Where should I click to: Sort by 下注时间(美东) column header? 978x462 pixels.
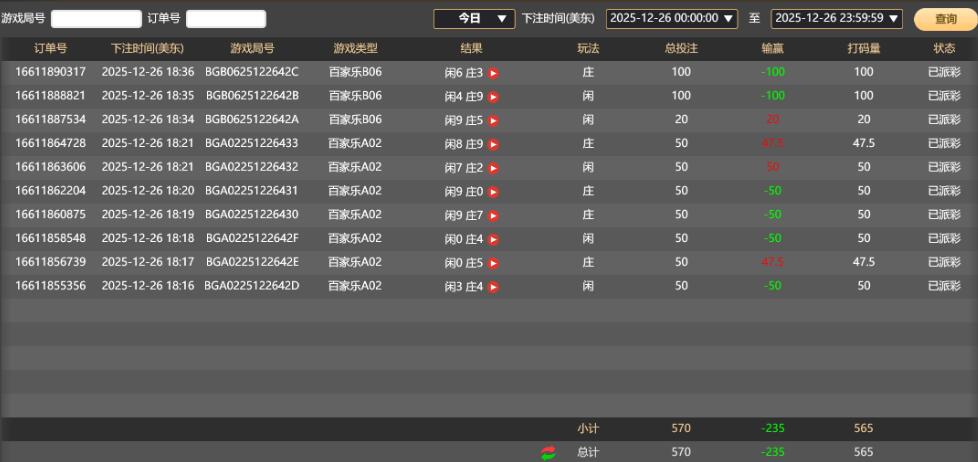point(147,48)
